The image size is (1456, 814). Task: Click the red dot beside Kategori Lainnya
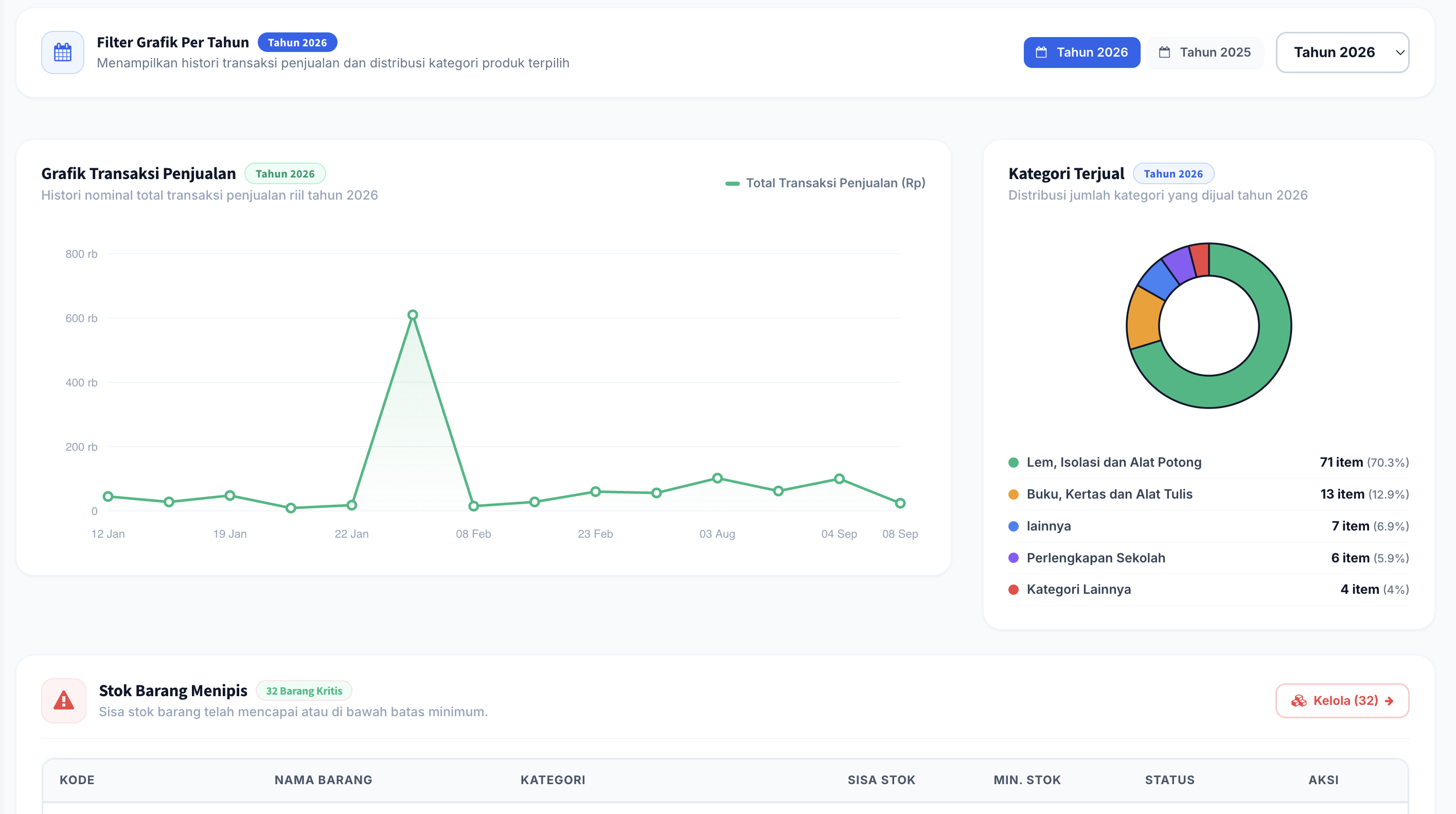point(1014,590)
